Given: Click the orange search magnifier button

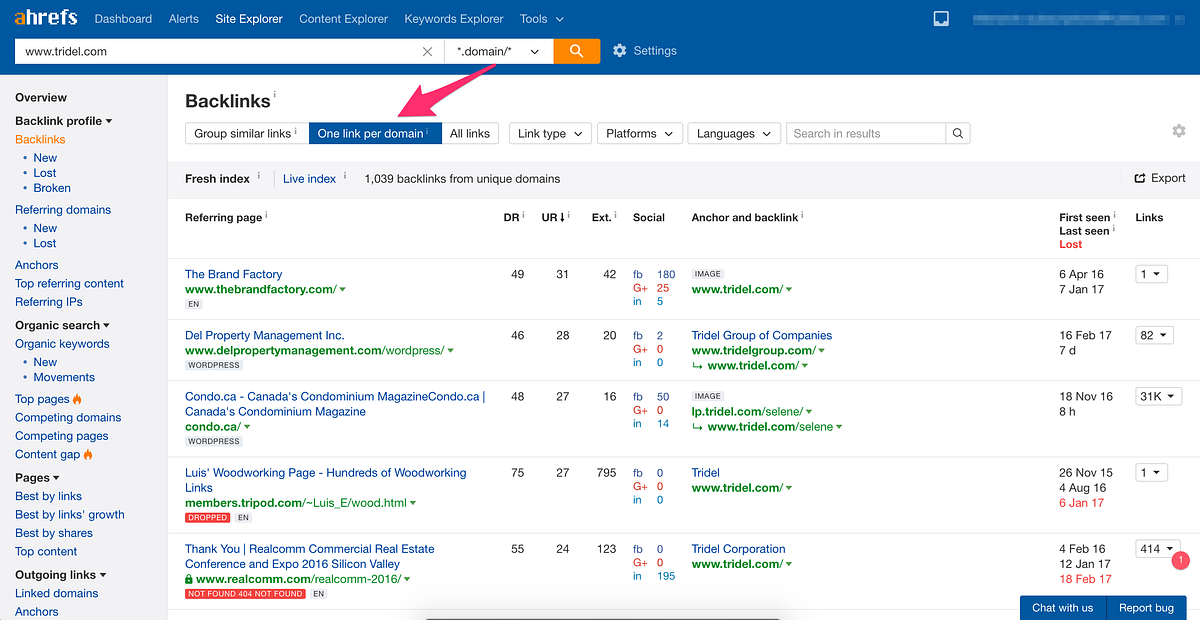Looking at the screenshot, I should tap(577, 51).
